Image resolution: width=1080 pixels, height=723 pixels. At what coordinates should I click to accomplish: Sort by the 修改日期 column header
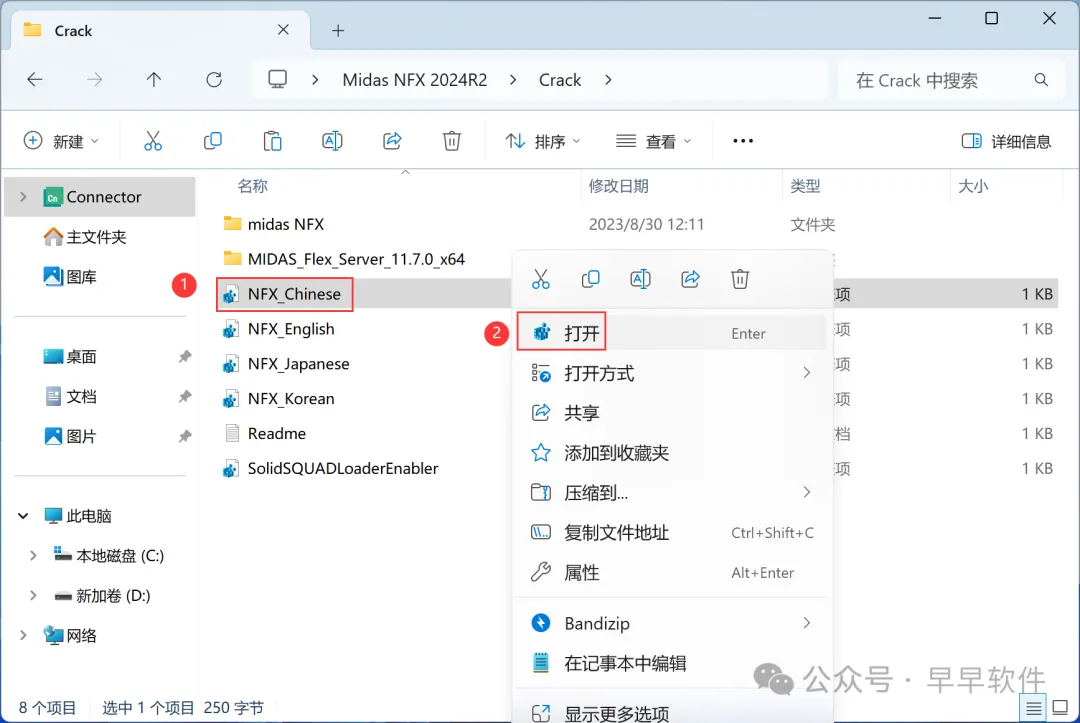[618, 186]
